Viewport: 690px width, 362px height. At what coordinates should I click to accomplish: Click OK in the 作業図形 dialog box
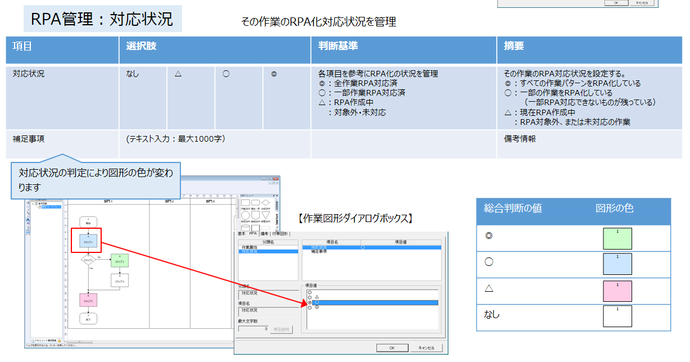coord(392,348)
